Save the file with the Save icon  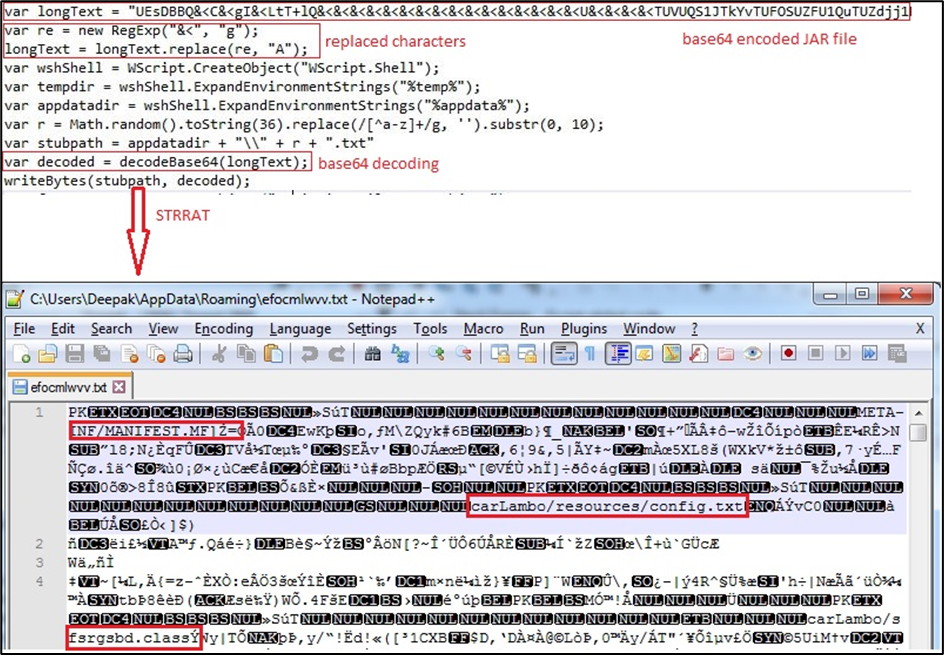click(x=75, y=353)
